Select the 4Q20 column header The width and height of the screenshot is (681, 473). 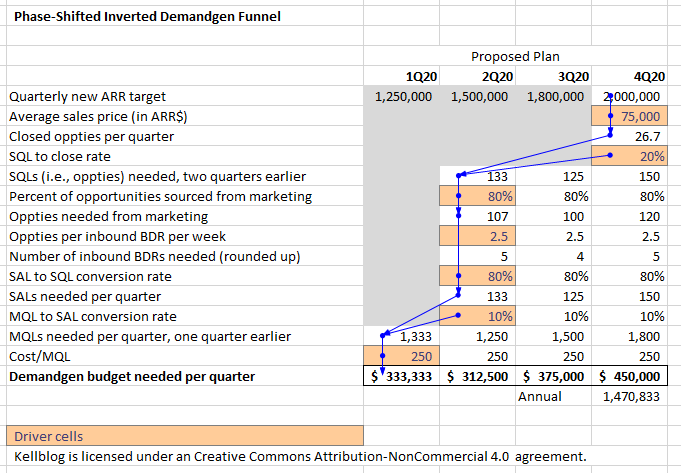click(x=629, y=76)
